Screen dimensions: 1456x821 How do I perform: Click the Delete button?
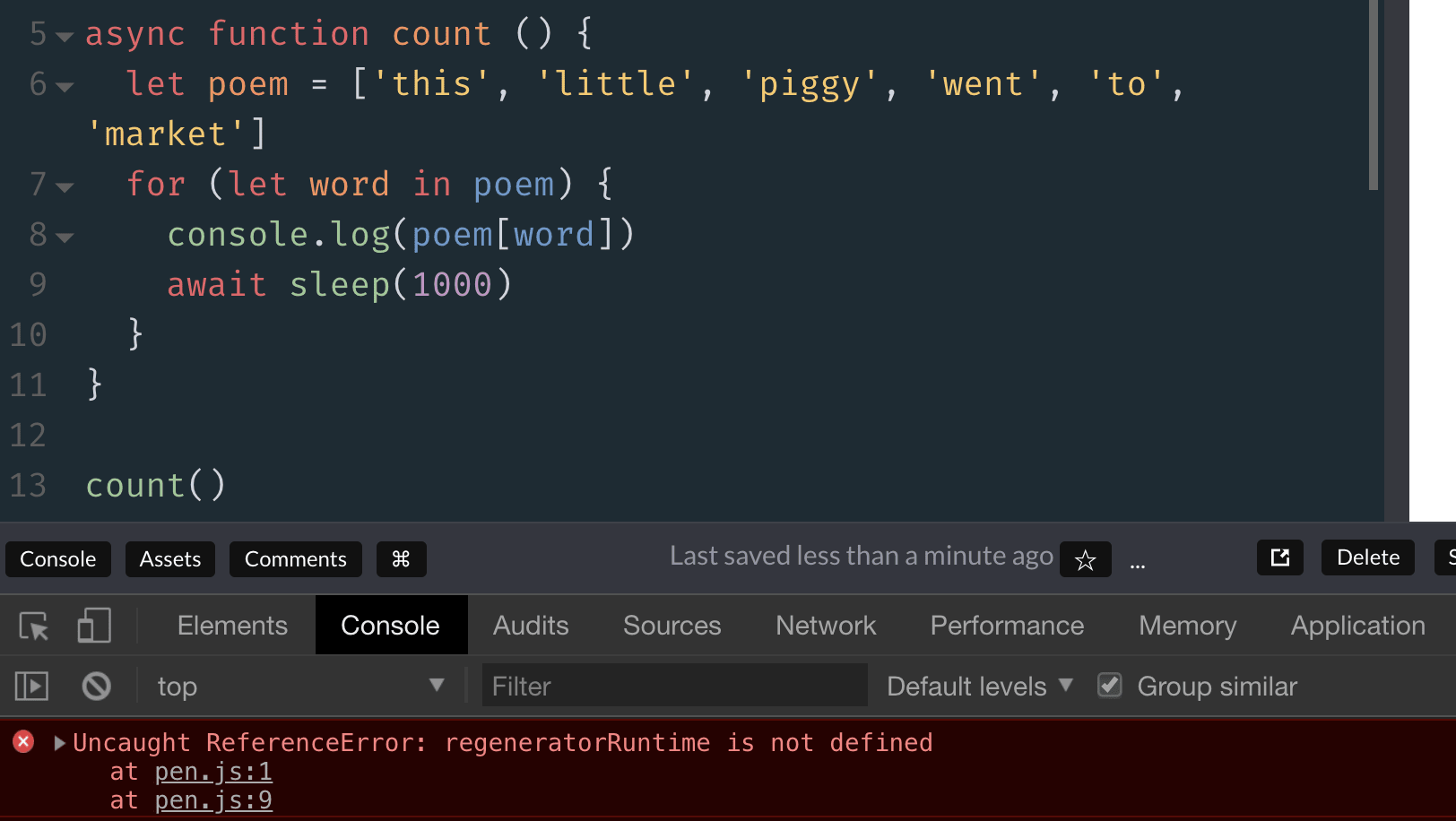pos(1367,557)
